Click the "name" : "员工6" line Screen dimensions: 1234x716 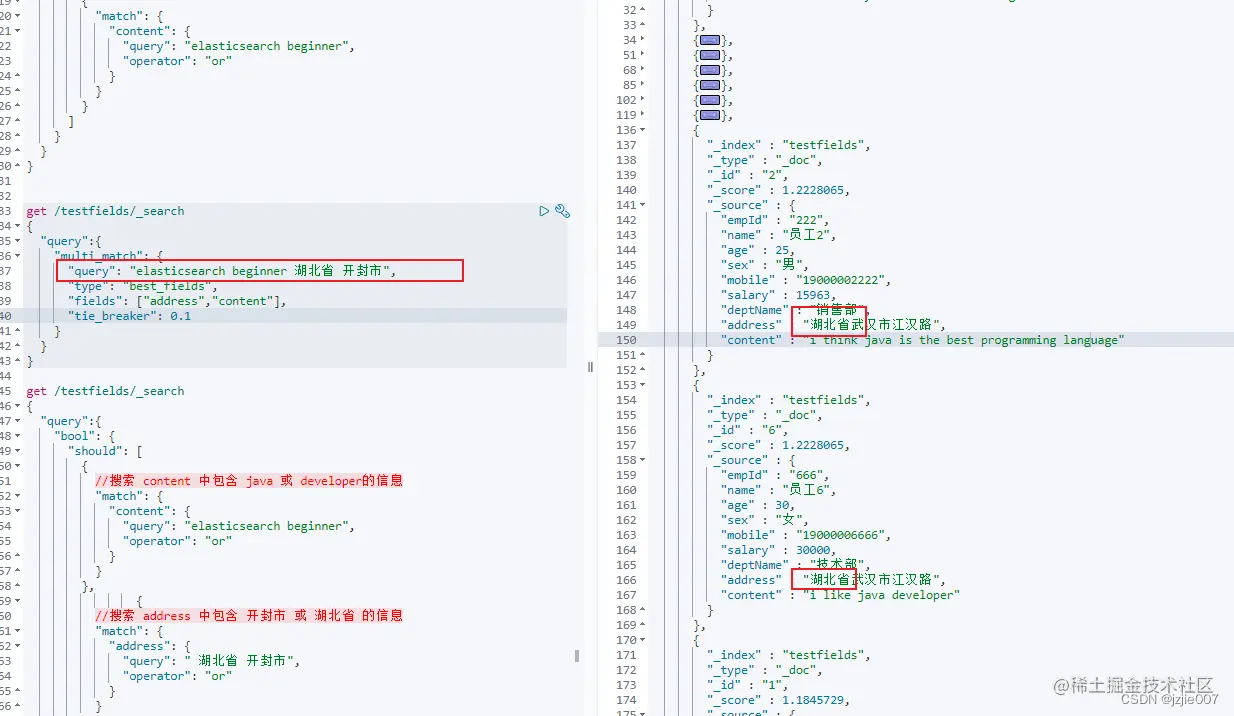tap(778, 490)
